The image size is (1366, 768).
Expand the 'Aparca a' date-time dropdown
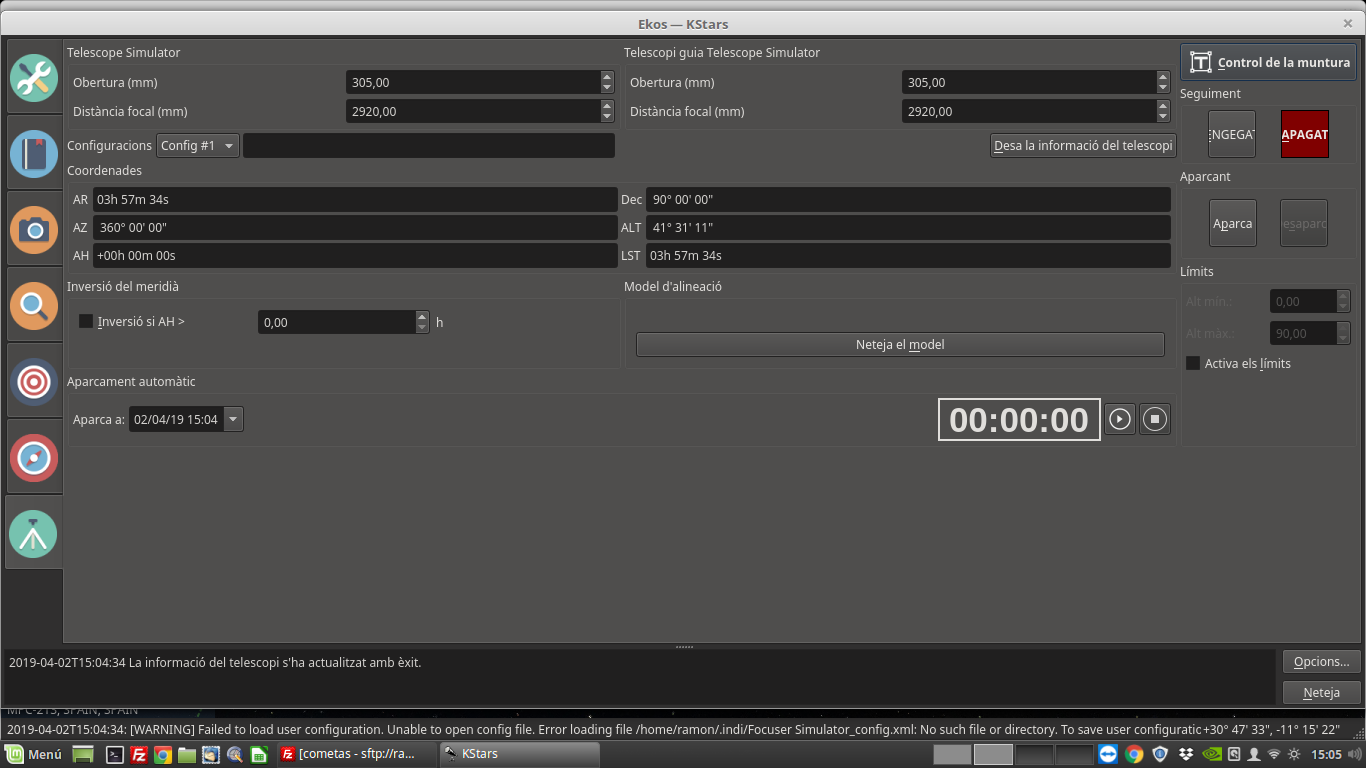click(x=233, y=419)
